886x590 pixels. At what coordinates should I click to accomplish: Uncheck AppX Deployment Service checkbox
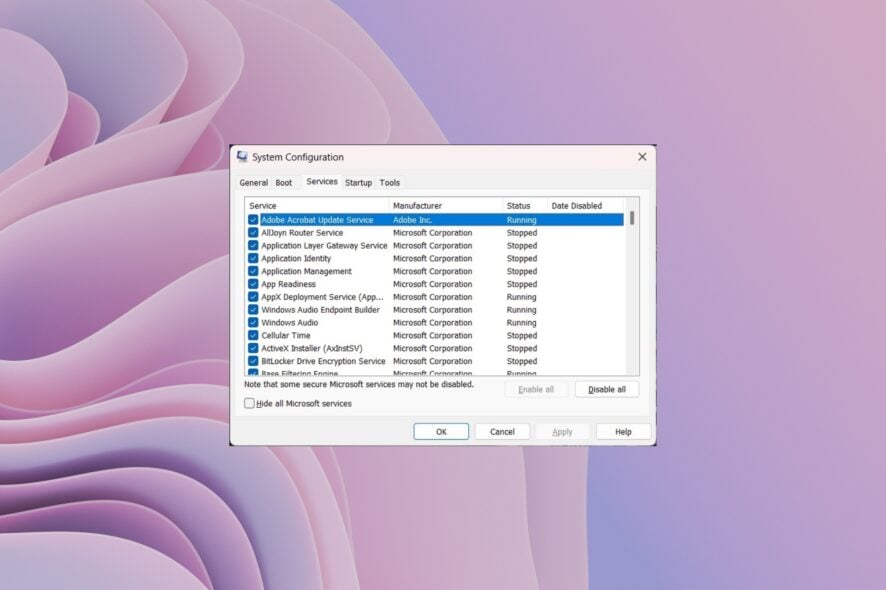coord(253,297)
